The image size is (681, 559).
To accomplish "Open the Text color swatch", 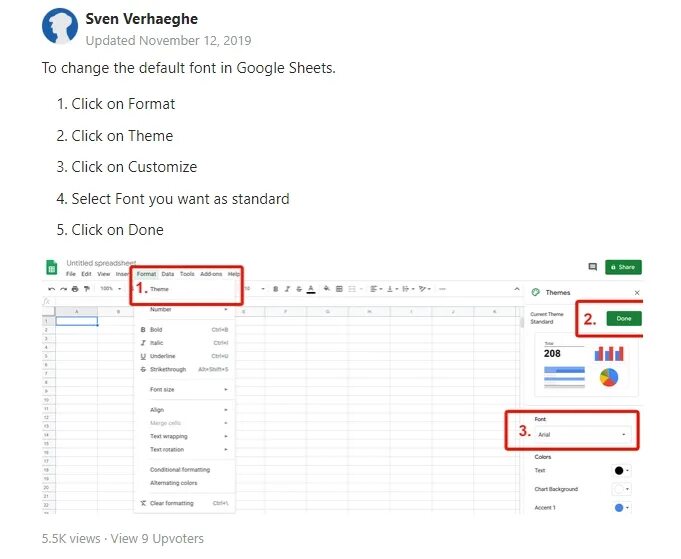I will pos(621,470).
